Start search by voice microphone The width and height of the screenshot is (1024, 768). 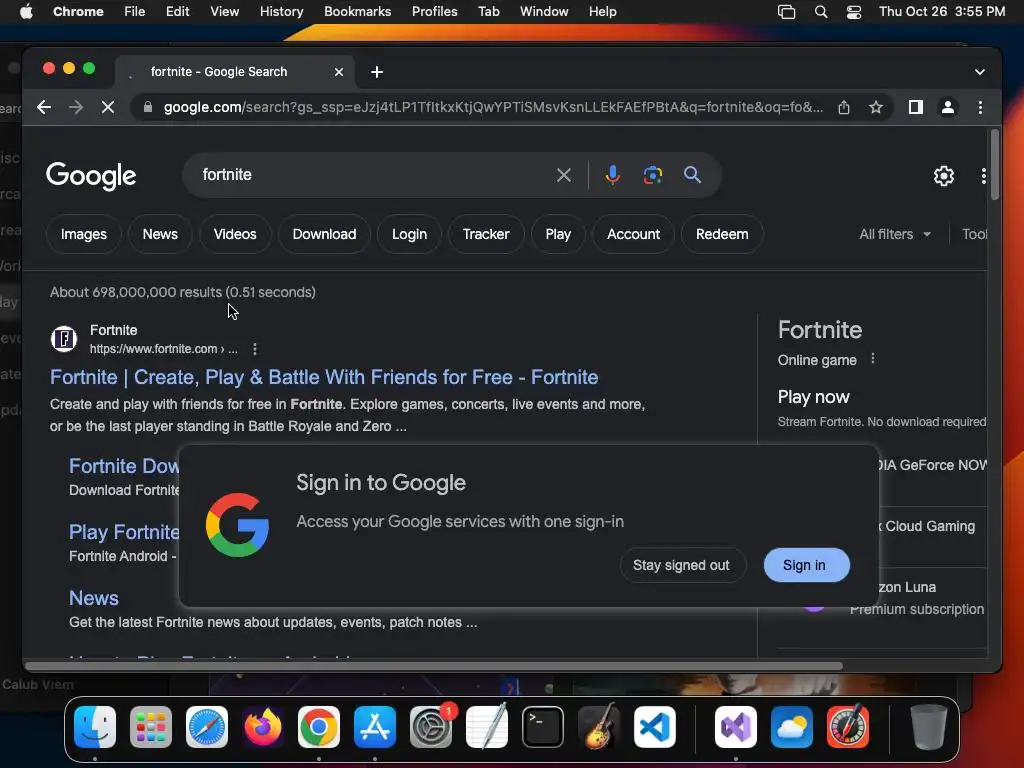[x=613, y=175]
